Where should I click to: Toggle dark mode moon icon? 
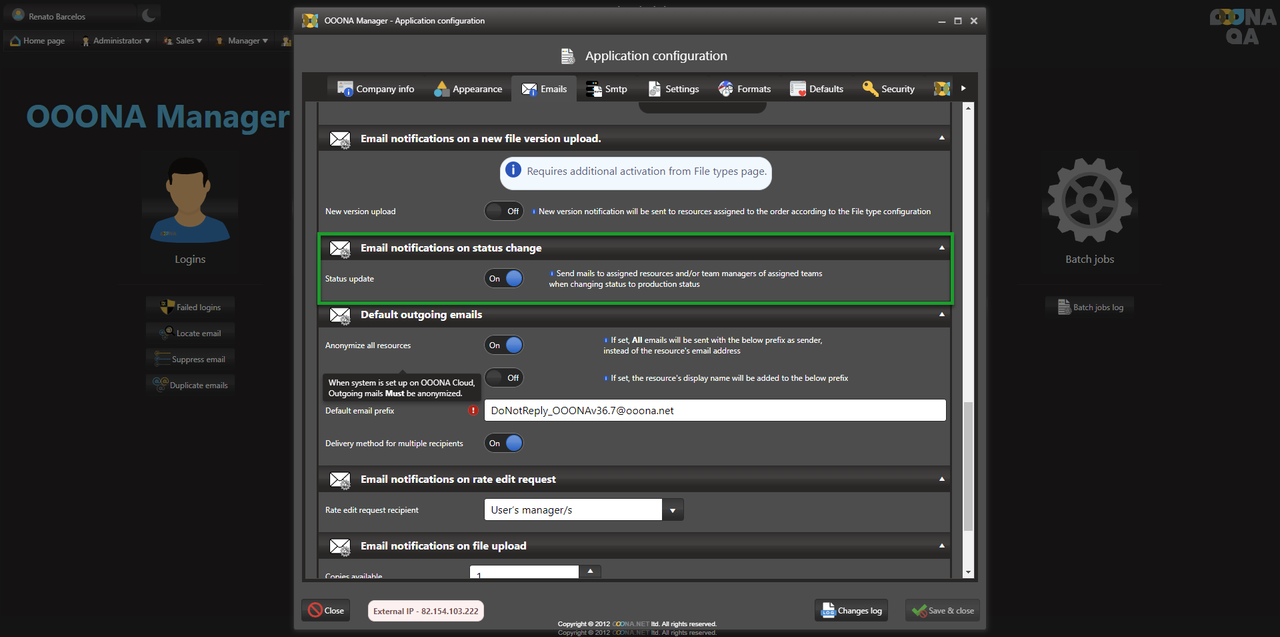click(149, 15)
